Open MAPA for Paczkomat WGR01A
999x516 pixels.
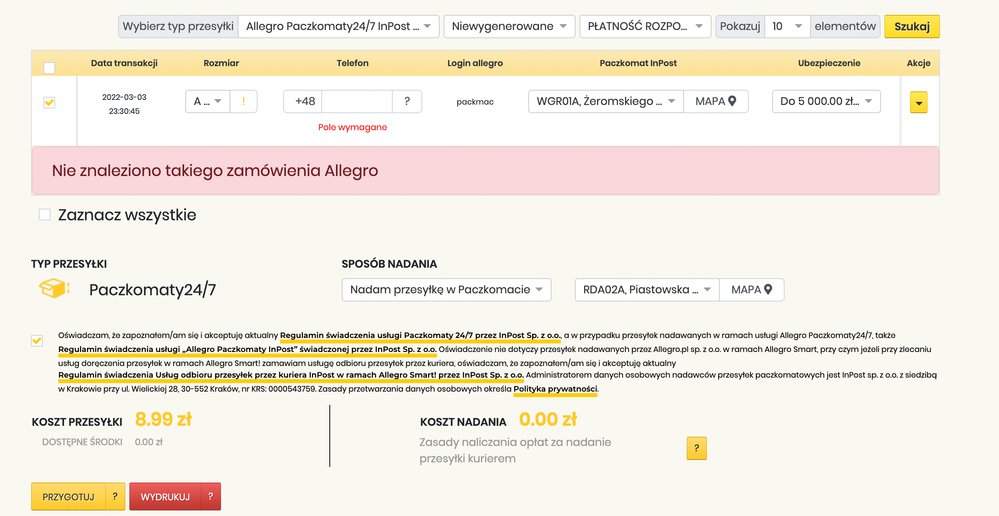click(x=715, y=101)
